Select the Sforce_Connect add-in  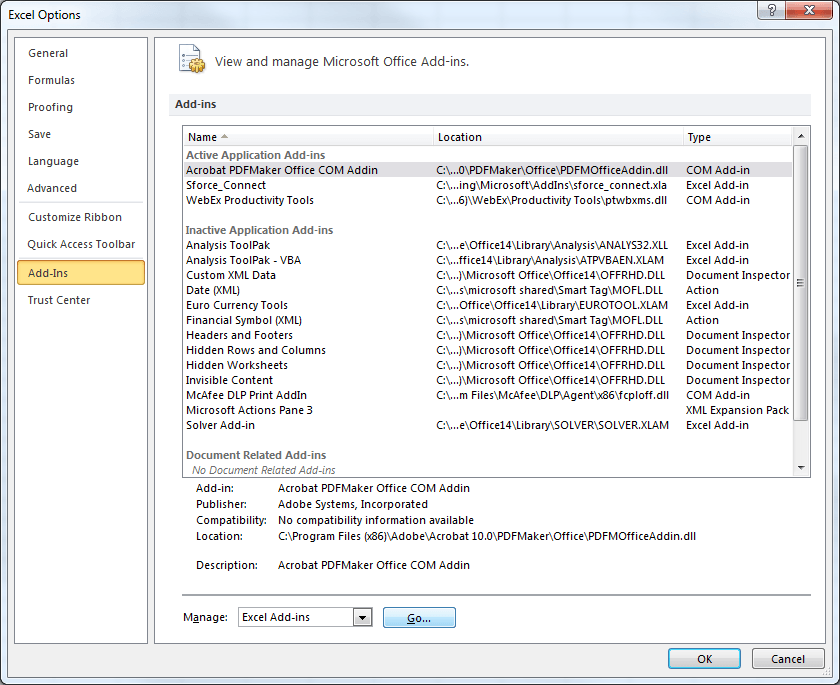click(x=488, y=185)
